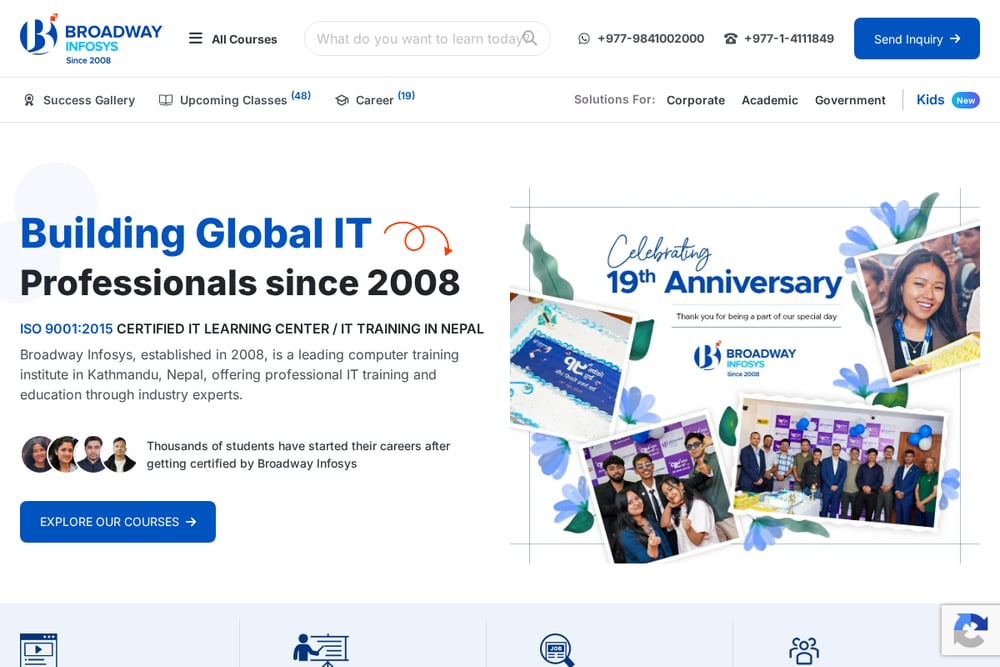Select Corporate solutions
Screen dimensions: 1000x667
click(696, 100)
